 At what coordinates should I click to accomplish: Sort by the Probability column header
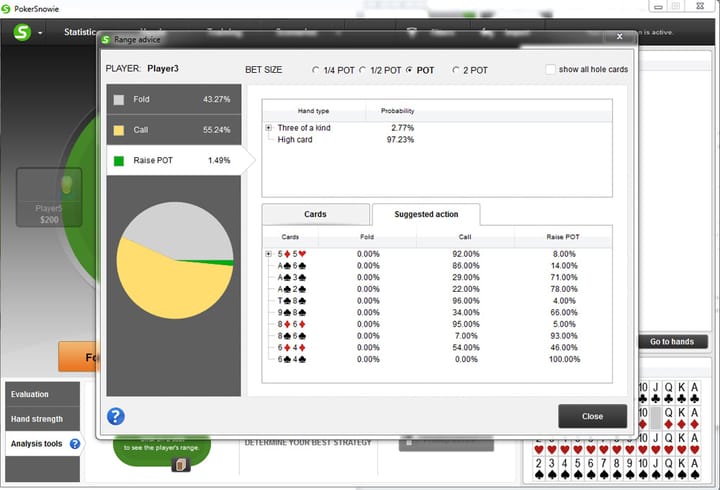coord(398,111)
